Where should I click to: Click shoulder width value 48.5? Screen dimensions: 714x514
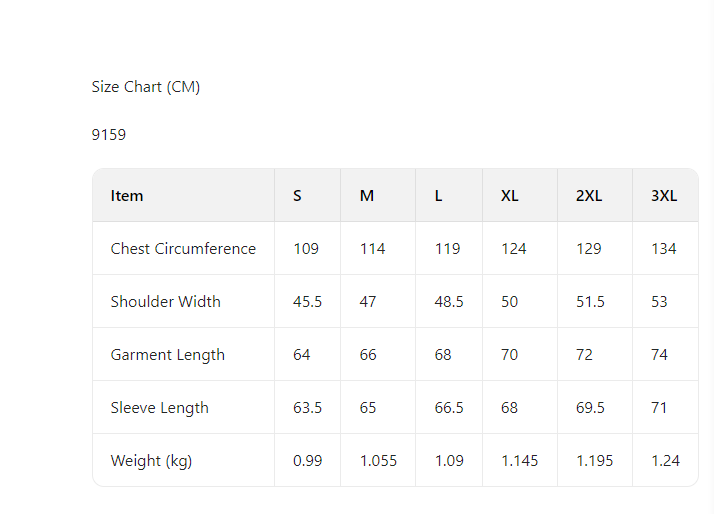point(449,301)
